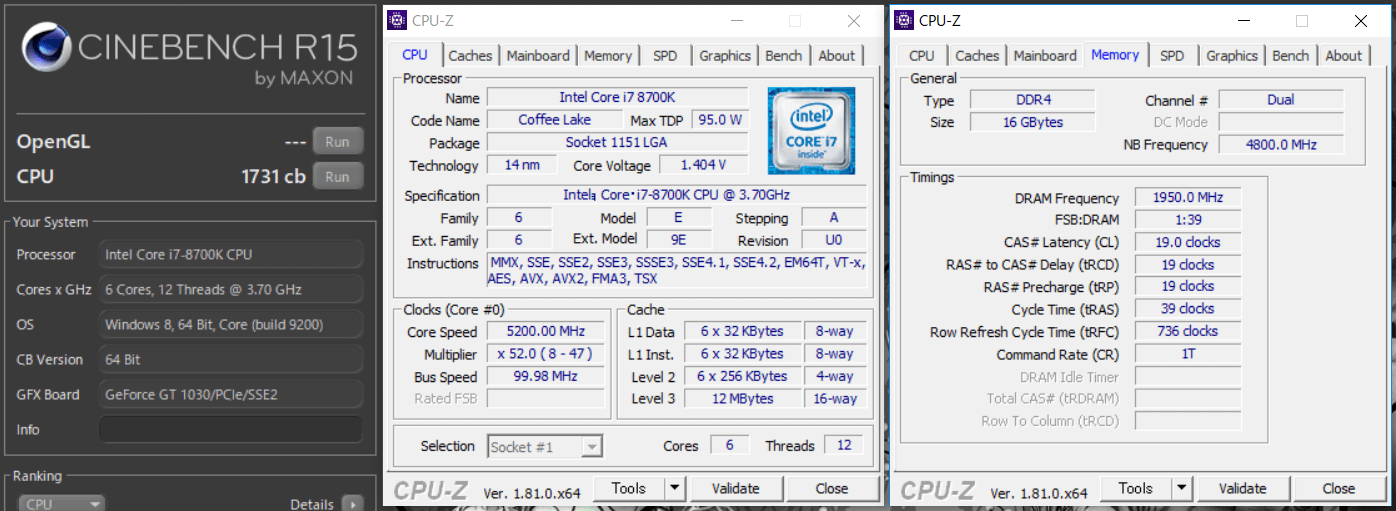This screenshot has width=1396, height=511.
Task: Click the Info input field in Cinebench
Action: [x=230, y=429]
